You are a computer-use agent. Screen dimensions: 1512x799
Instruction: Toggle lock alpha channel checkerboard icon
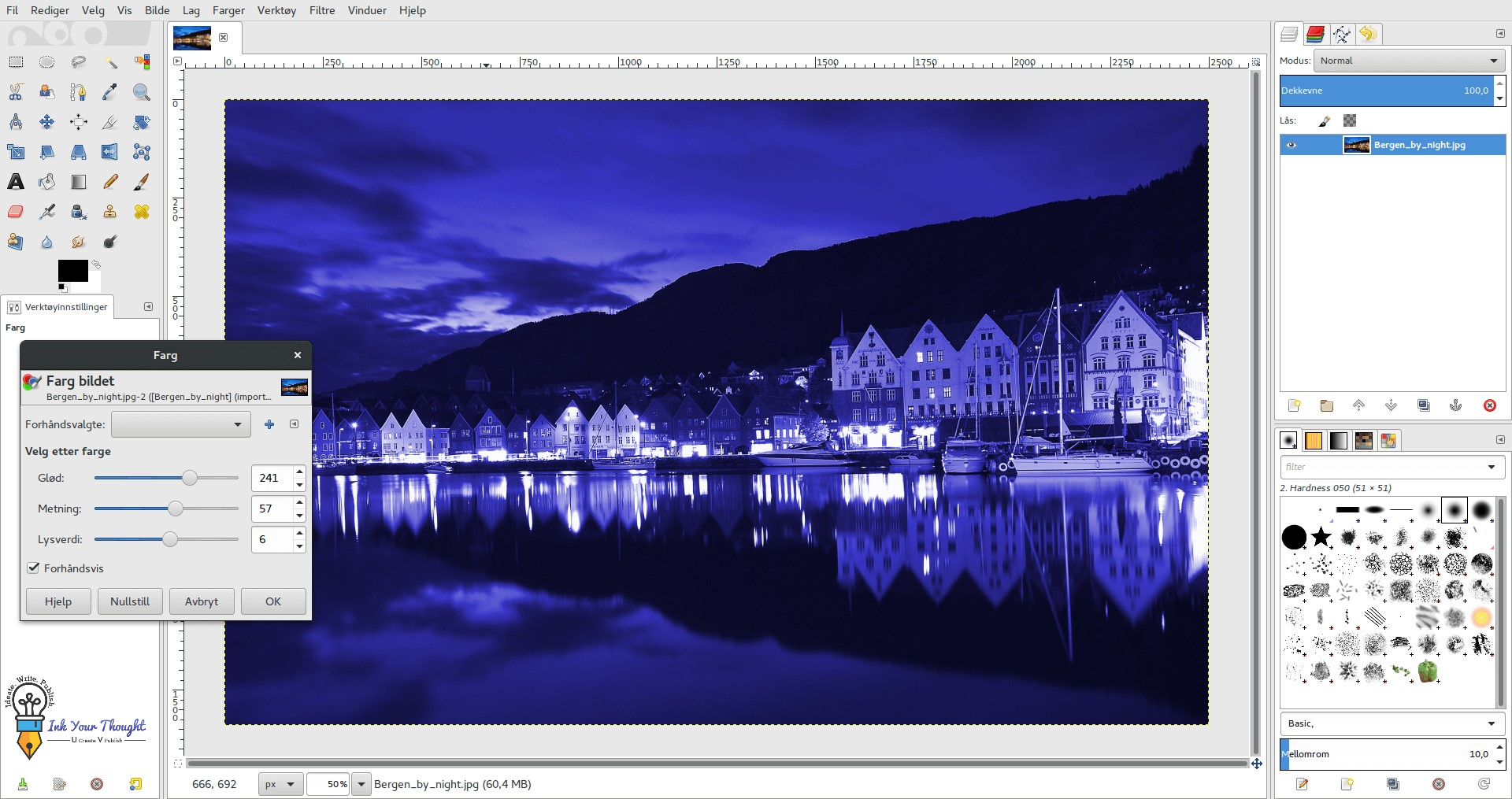click(x=1350, y=120)
